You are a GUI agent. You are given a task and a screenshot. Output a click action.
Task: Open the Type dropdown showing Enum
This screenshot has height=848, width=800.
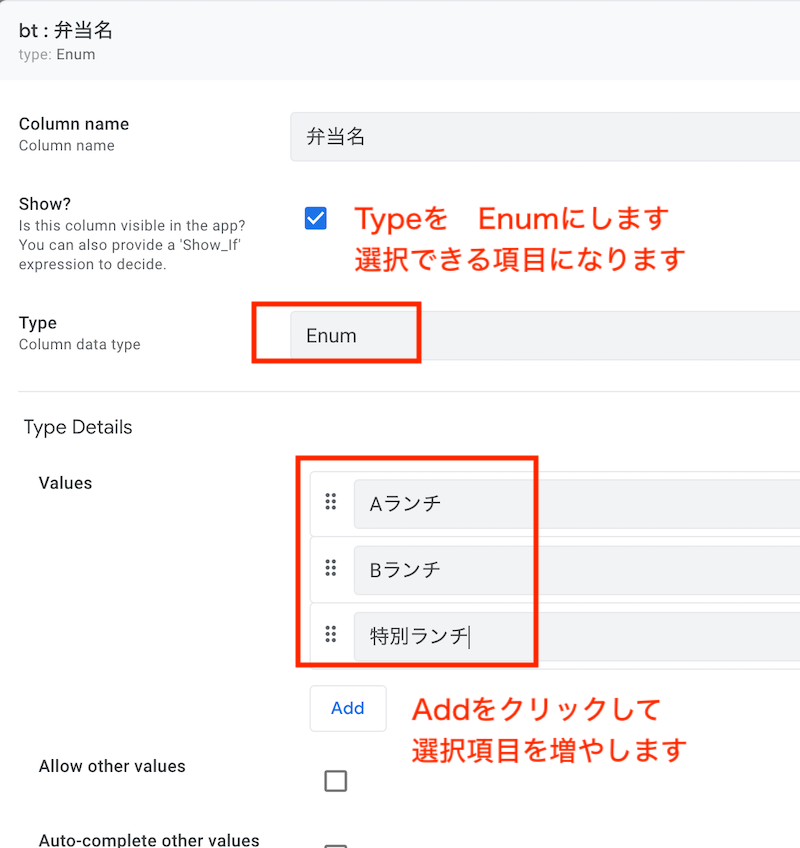click(545, 335)
